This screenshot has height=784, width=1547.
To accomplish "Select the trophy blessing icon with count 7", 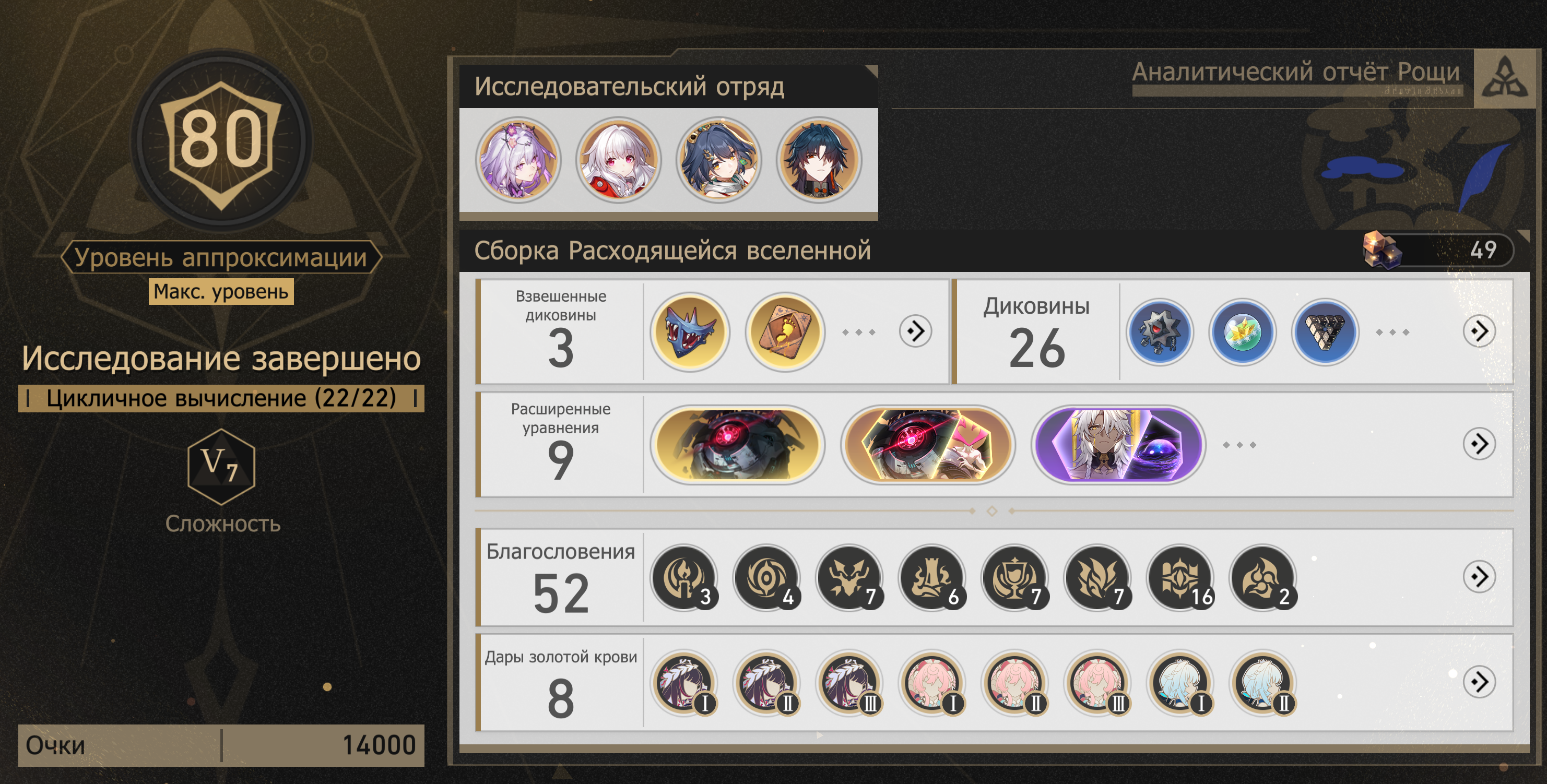I will [1015, 577].
